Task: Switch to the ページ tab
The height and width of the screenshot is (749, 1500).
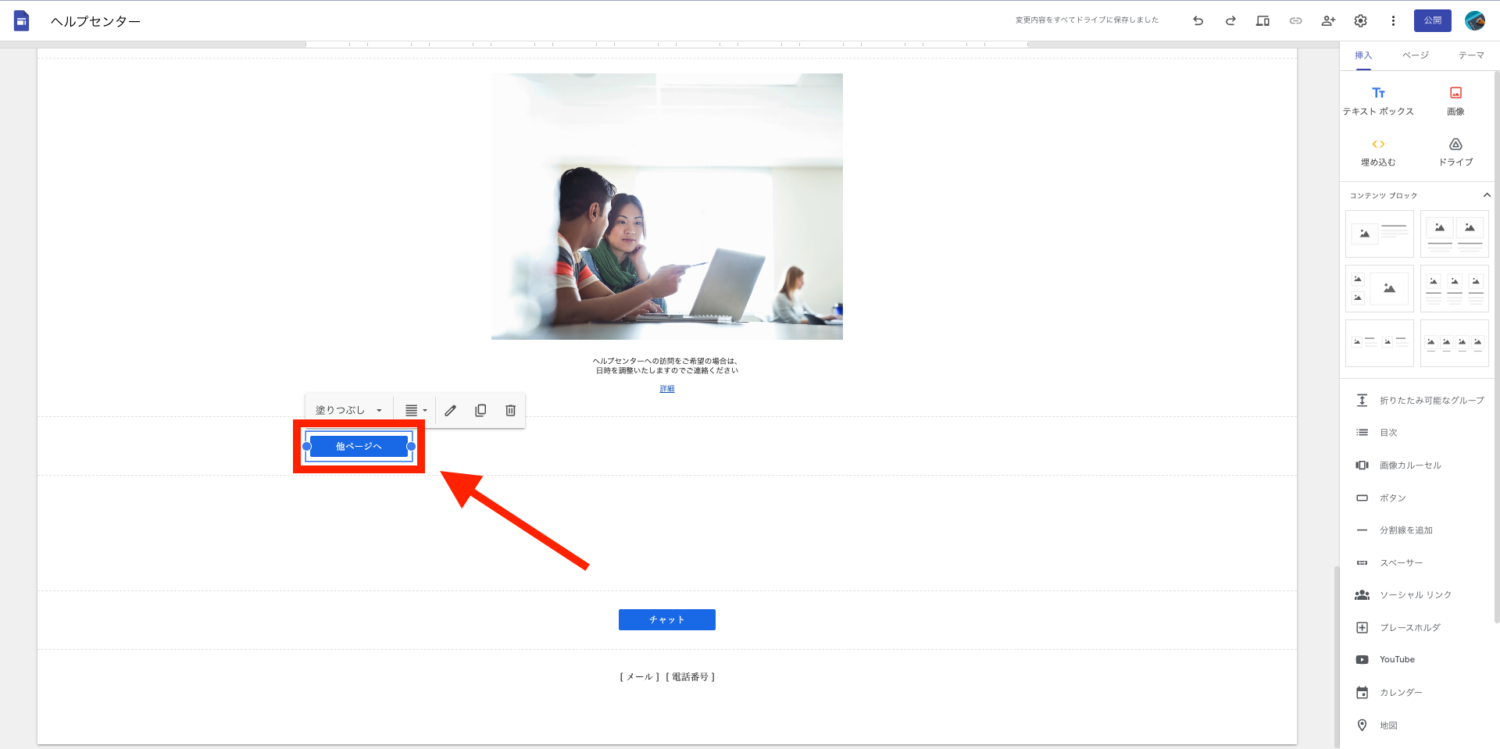Action: pyautogui.click(x=1415, y=55)
